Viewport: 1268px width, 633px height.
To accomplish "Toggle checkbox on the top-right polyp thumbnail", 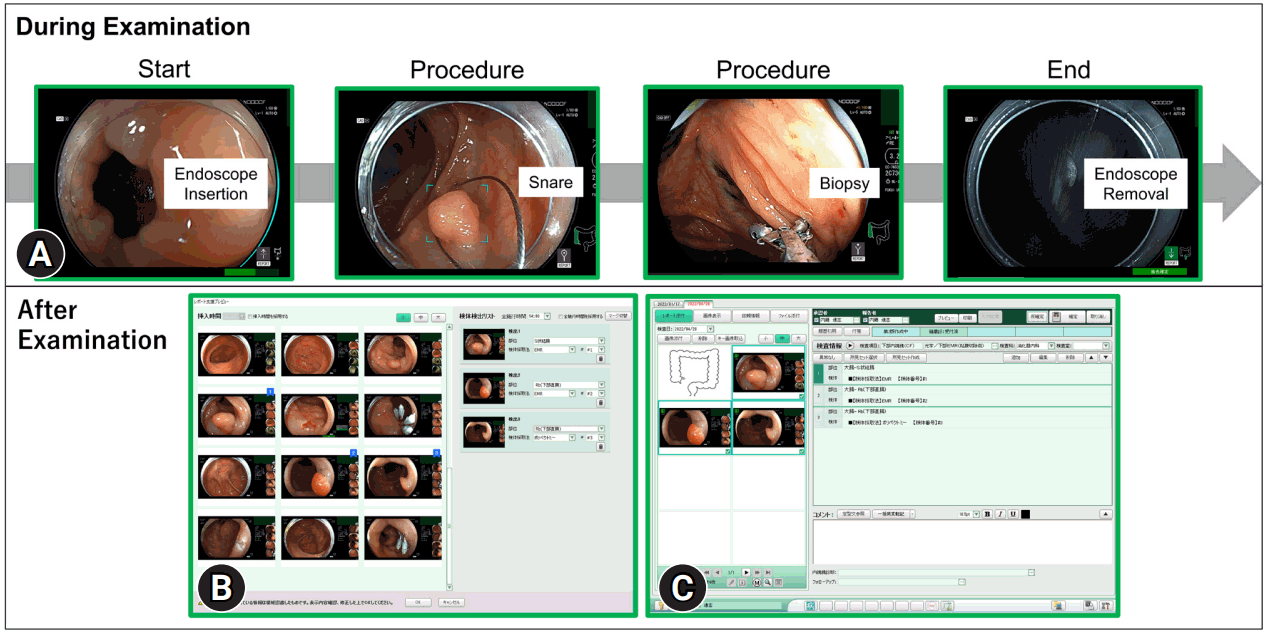I will pyautogui.click(x=800, y=397).
